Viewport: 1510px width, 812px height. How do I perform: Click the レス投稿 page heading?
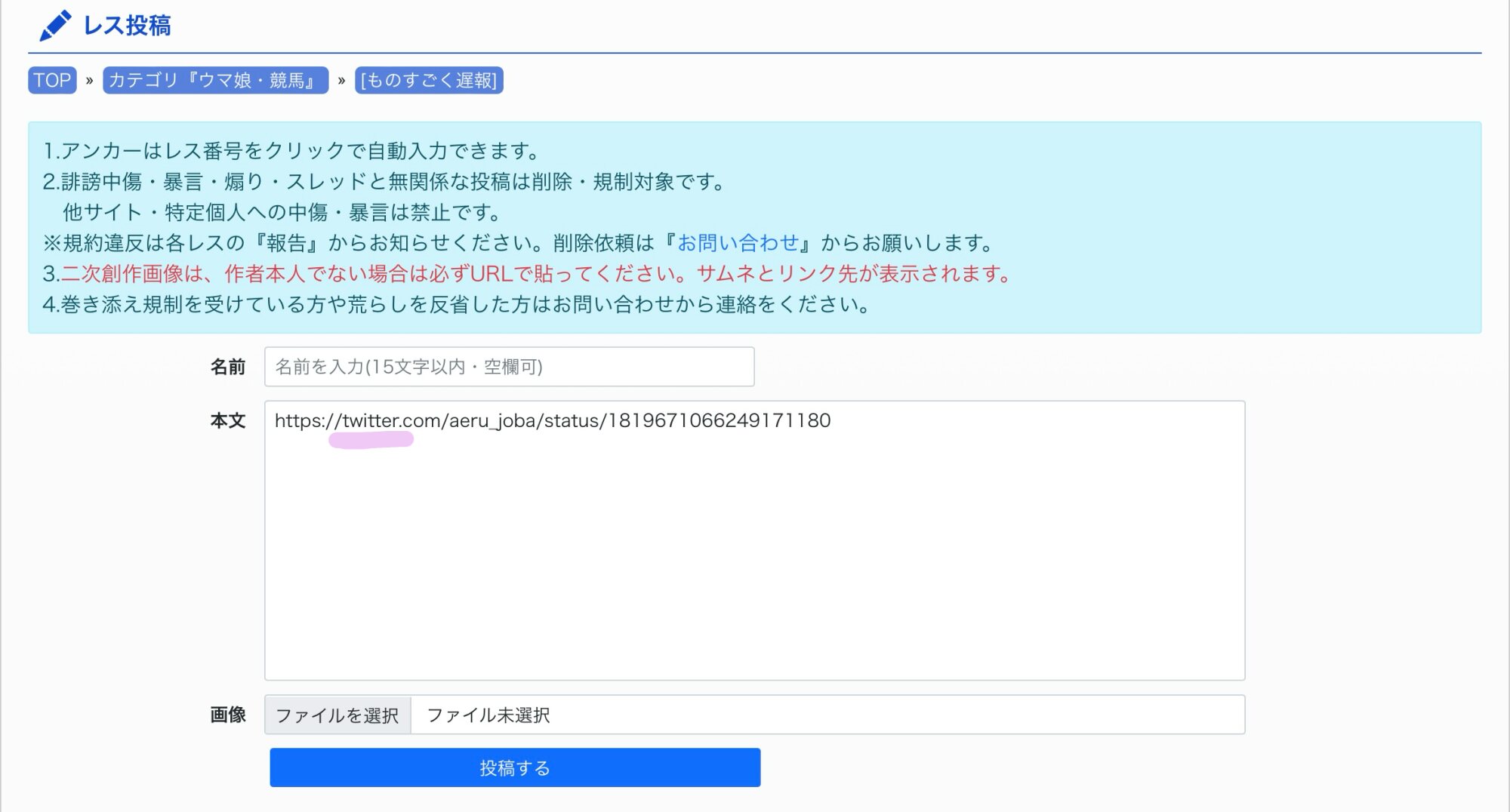click(127, 26)
